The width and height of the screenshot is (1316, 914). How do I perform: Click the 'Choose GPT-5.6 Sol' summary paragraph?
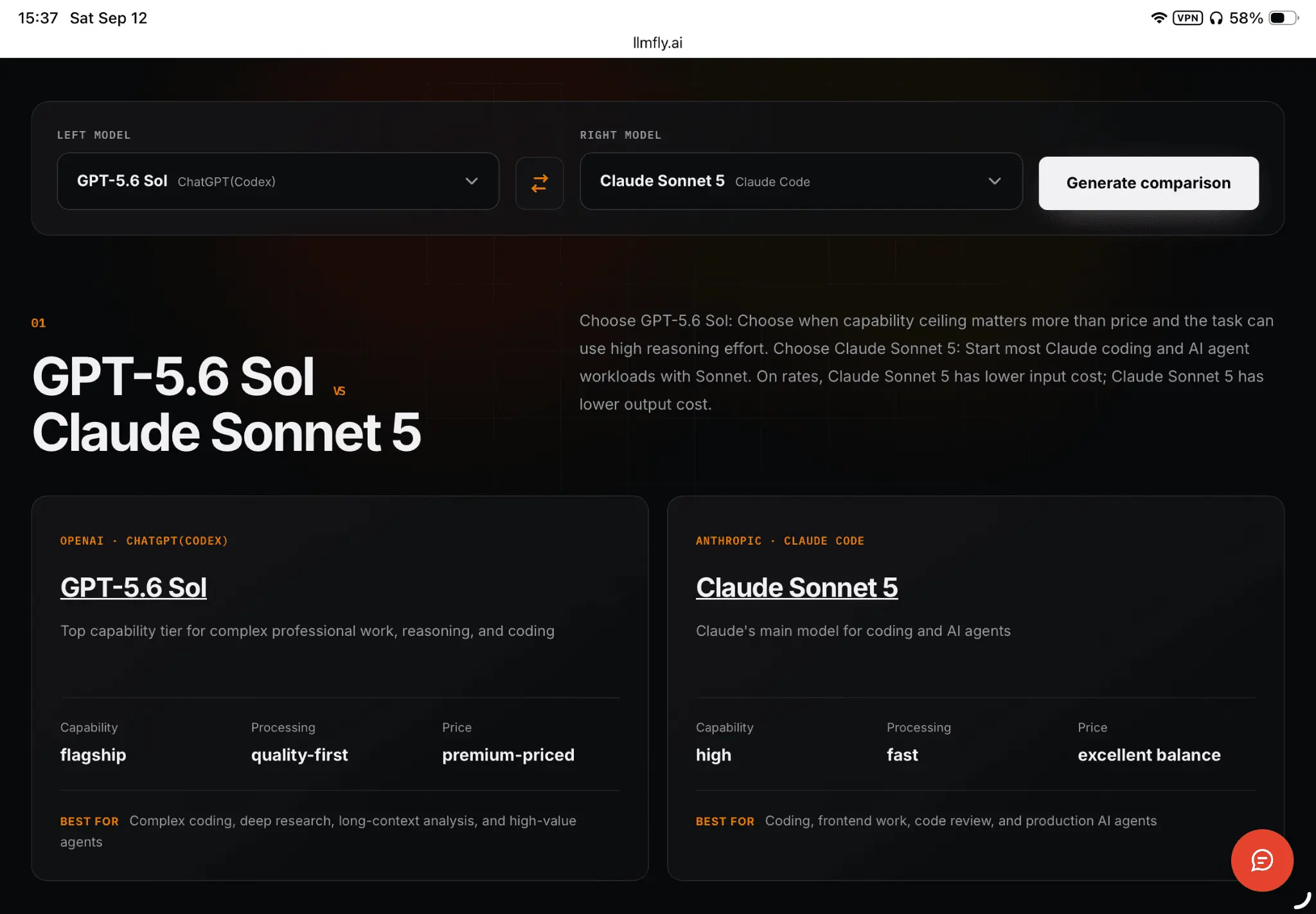[x=927, y=362]
